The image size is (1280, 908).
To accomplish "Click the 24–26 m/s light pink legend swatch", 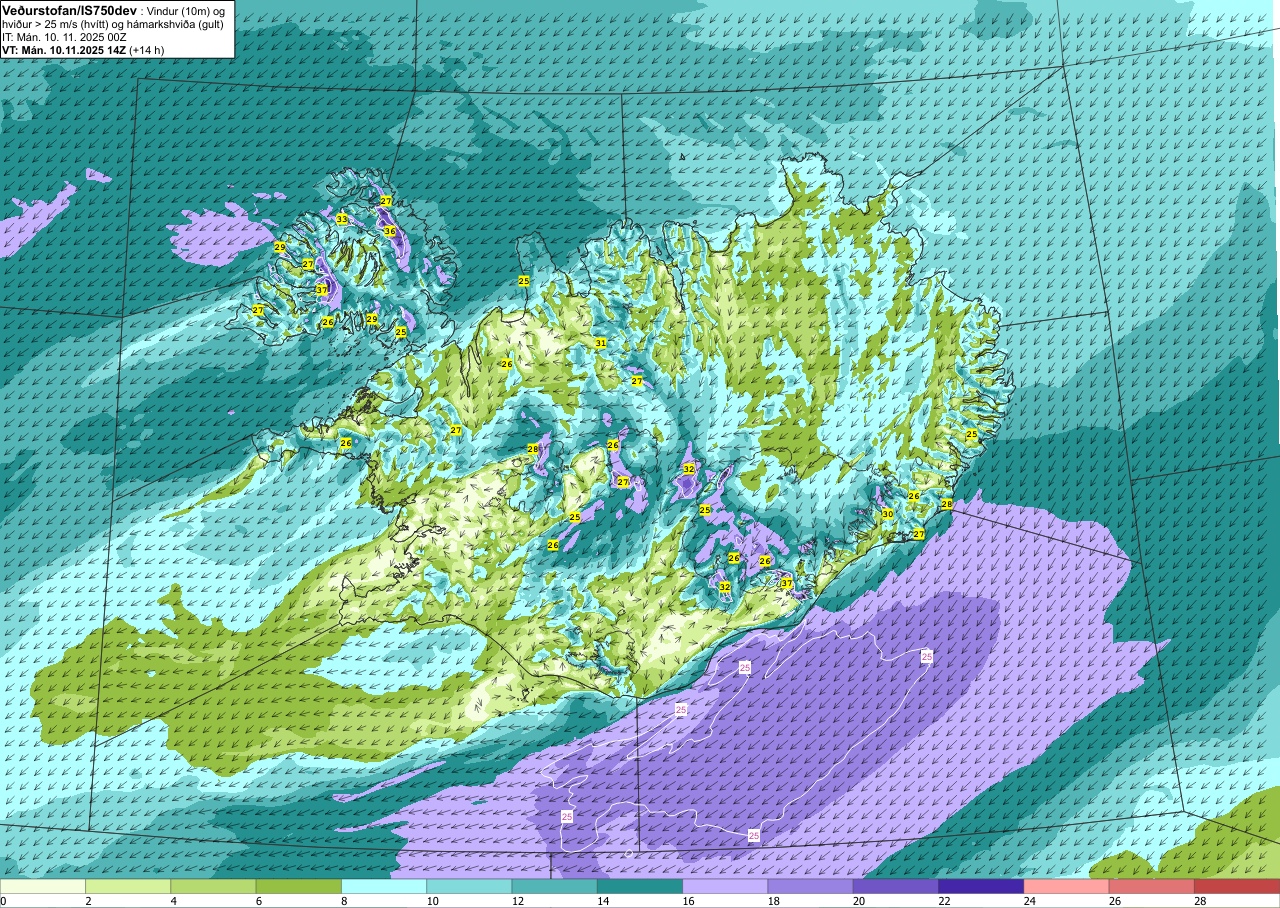I will [x=1067, y=886].
